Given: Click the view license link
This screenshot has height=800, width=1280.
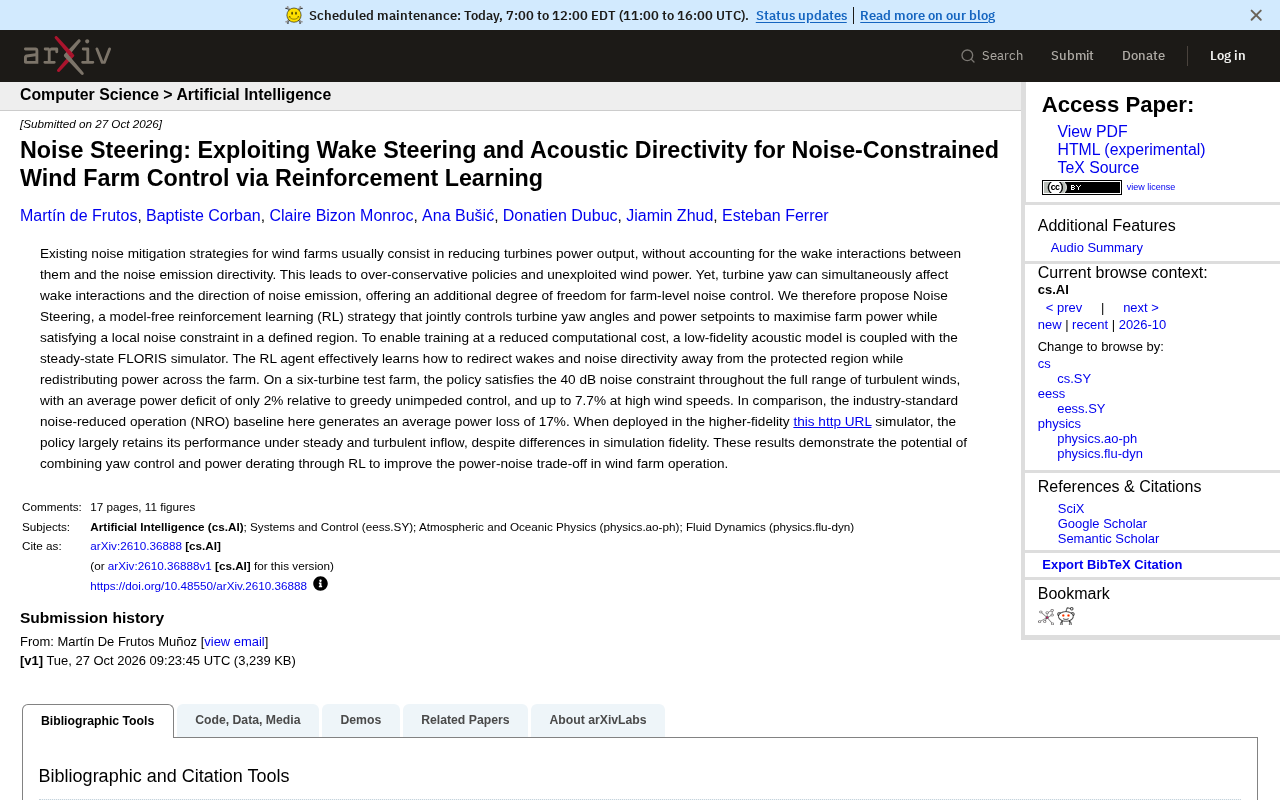Looking at the screenshot, I should tap(1151, 187).
